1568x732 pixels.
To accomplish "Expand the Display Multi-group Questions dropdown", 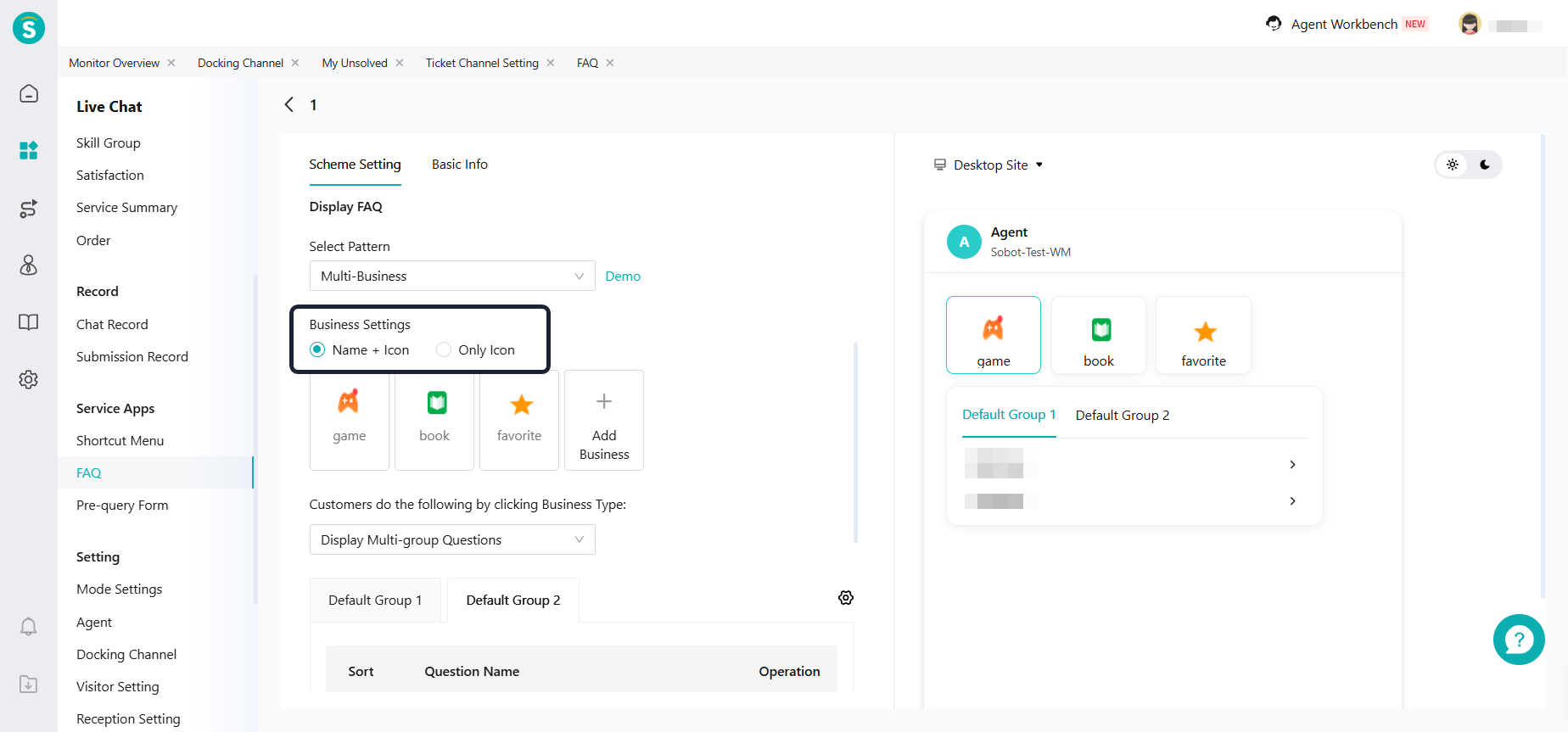I will tap(451, 539).
